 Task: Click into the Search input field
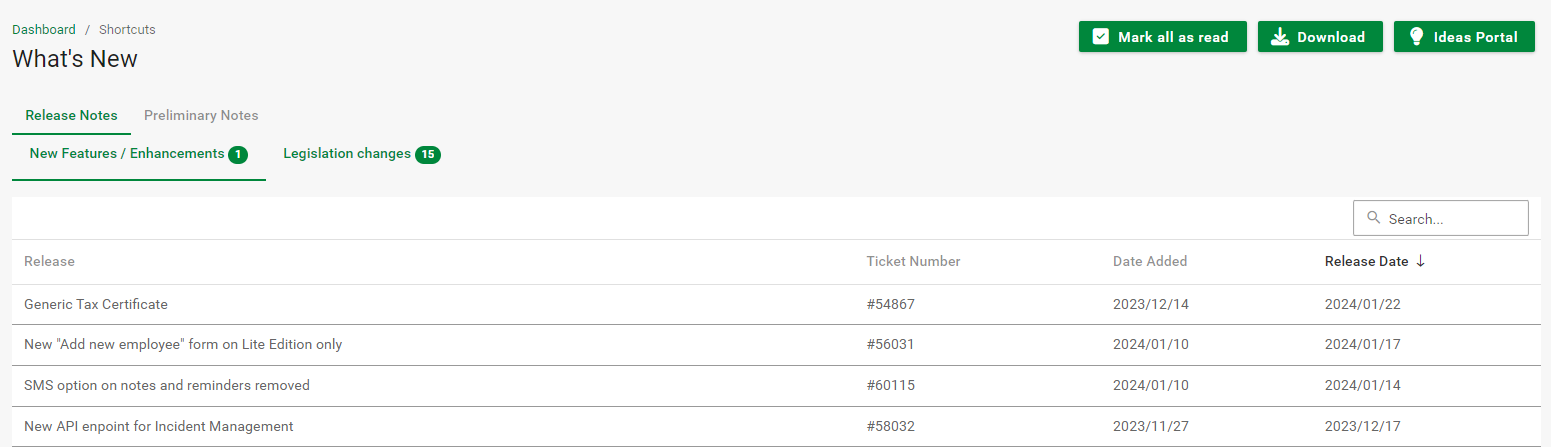point(1452,218)
